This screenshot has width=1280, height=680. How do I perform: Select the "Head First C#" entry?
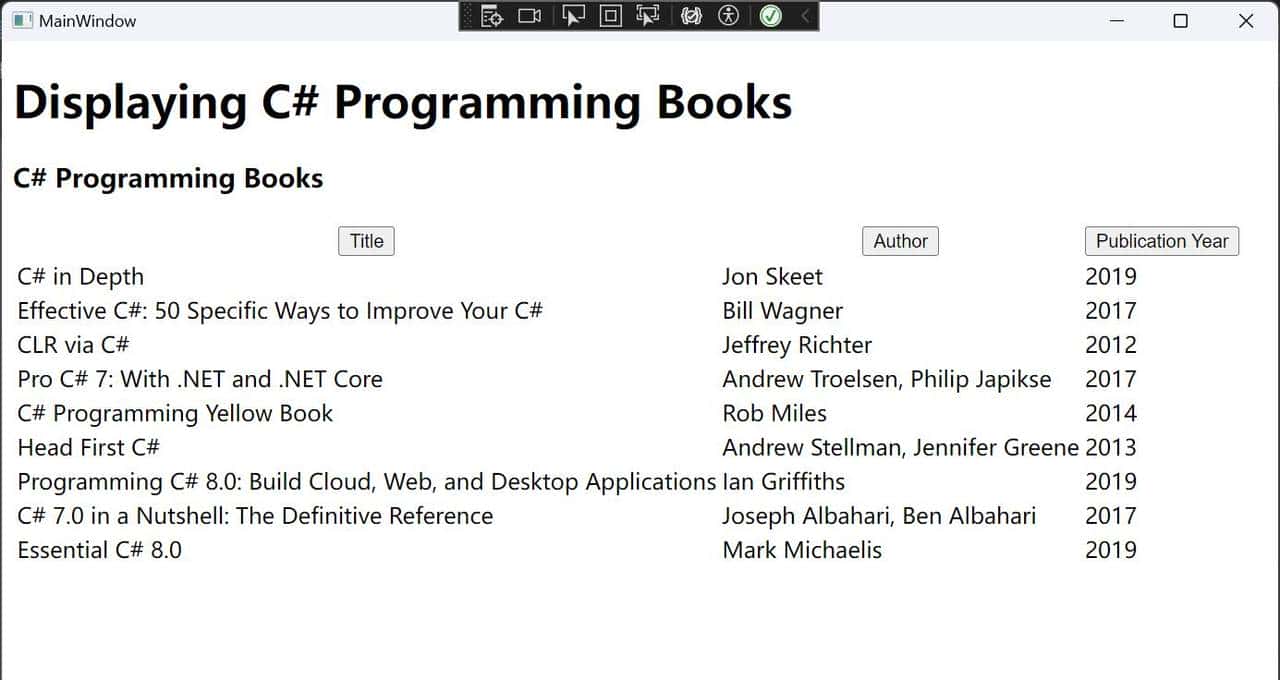pyautogui.click(x=88, y=447)
